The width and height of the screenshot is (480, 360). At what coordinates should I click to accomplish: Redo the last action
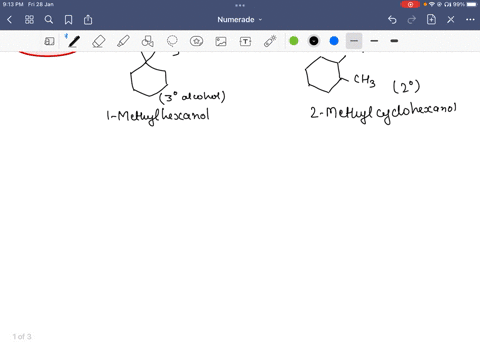(412, 20)
